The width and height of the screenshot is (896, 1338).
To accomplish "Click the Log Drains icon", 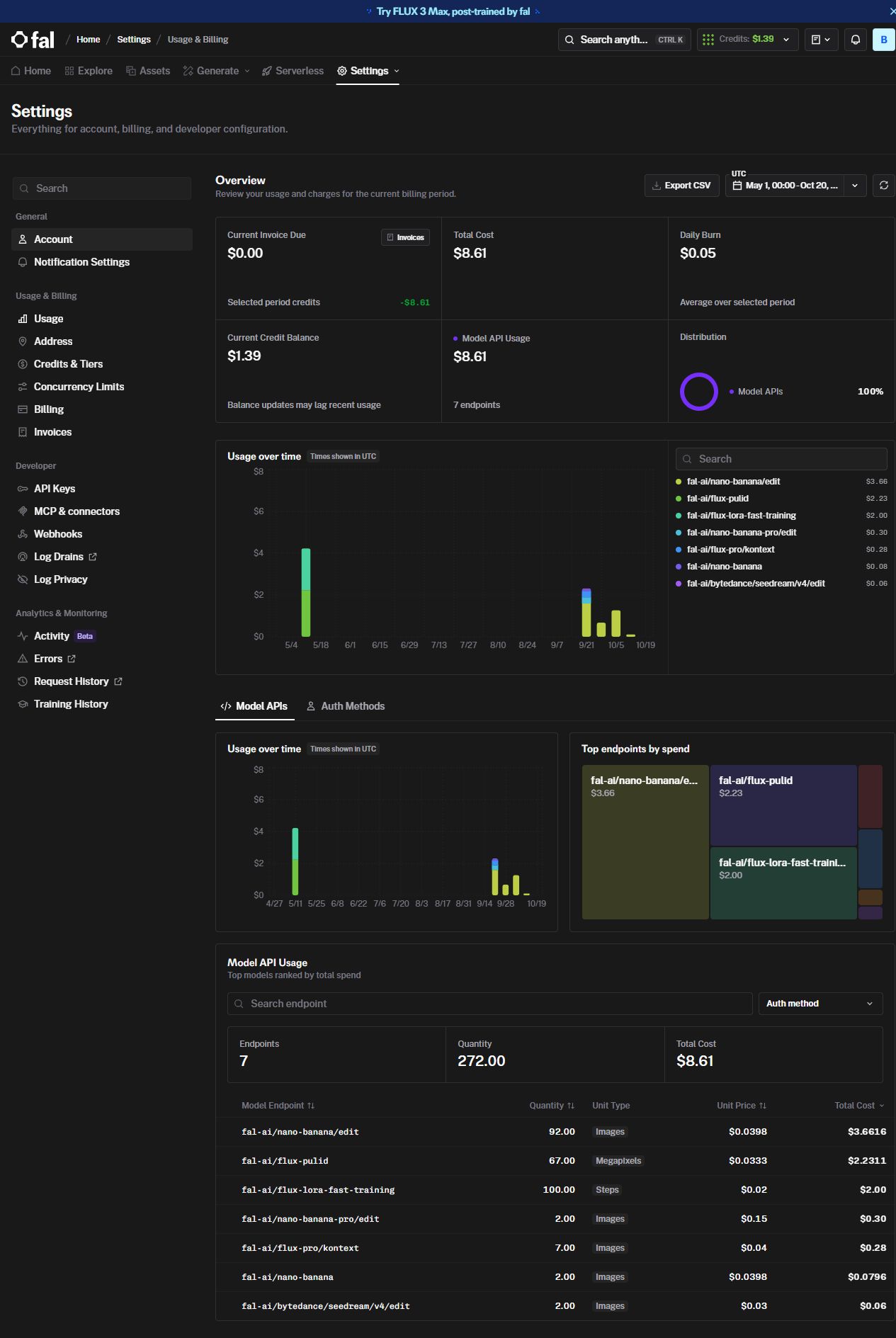I will (x=23, y=557).
